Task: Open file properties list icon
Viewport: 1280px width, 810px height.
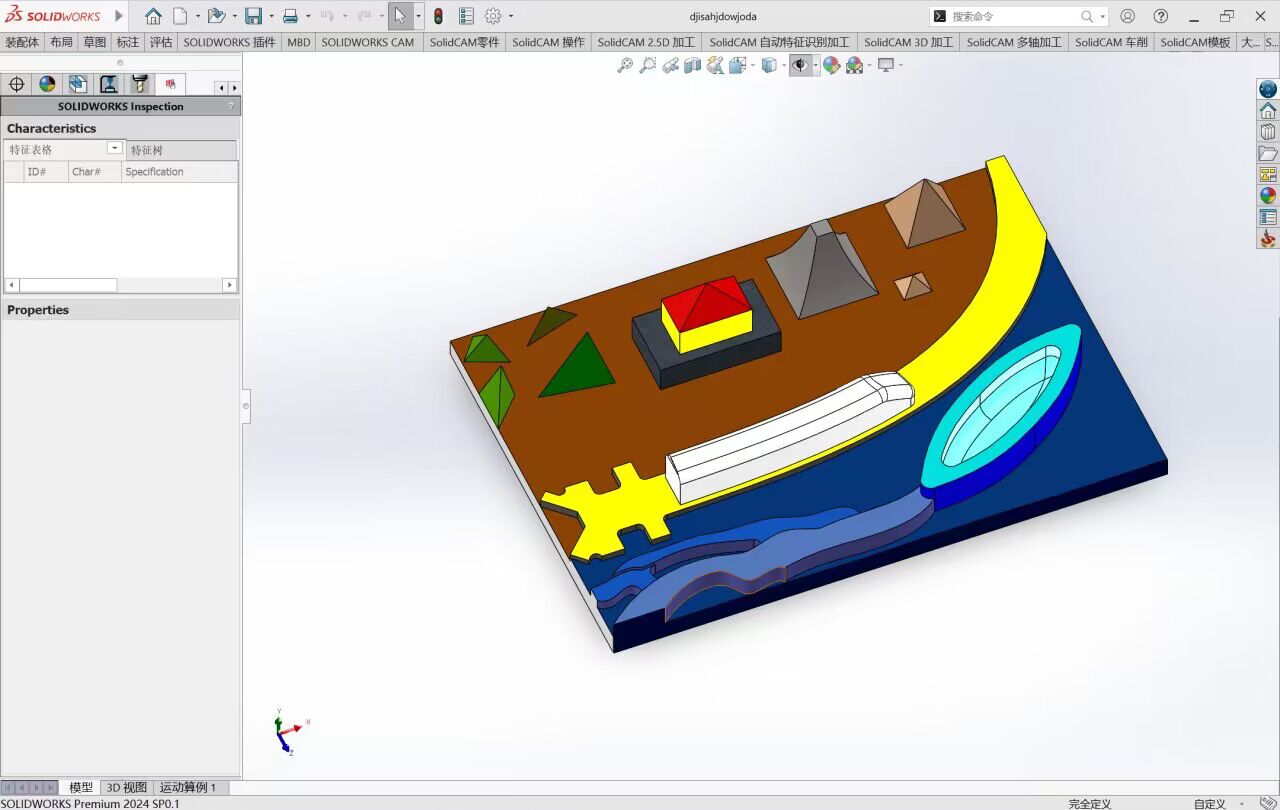Action: 466,16
